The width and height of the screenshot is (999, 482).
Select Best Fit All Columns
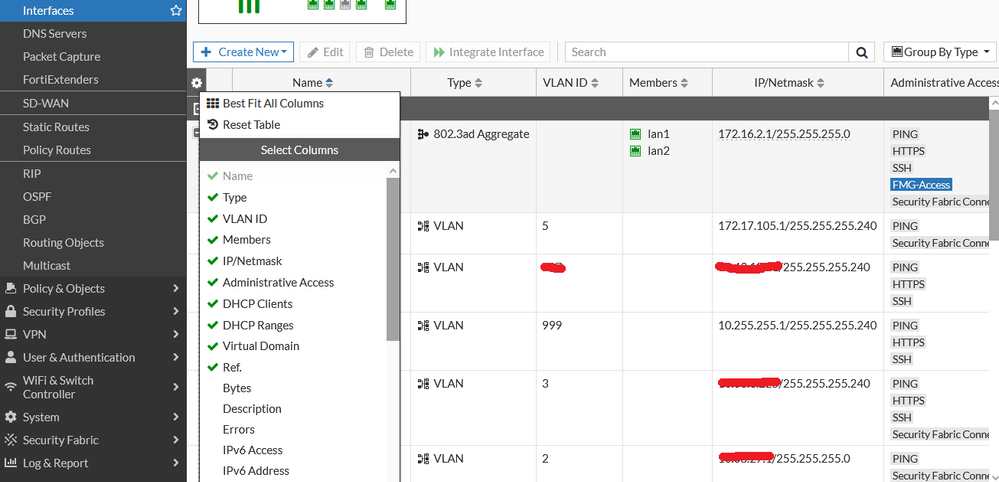click(x=272, y=103)
